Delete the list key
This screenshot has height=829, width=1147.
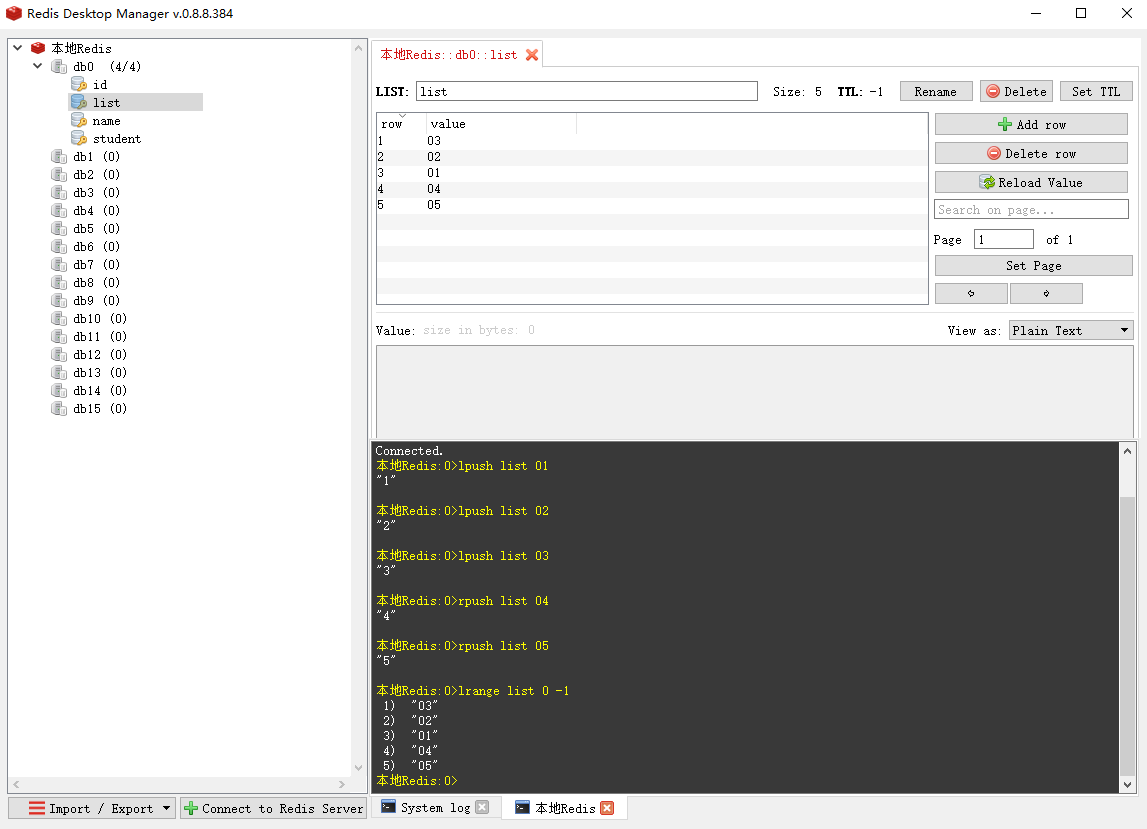coord(1016,91)
